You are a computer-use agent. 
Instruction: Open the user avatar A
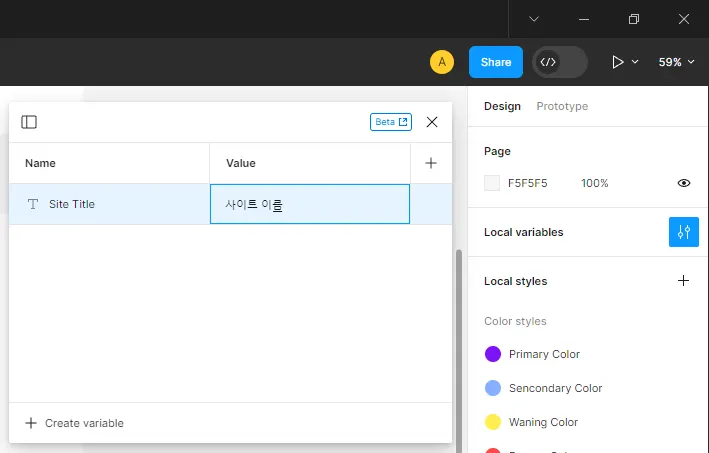(442, 62)
